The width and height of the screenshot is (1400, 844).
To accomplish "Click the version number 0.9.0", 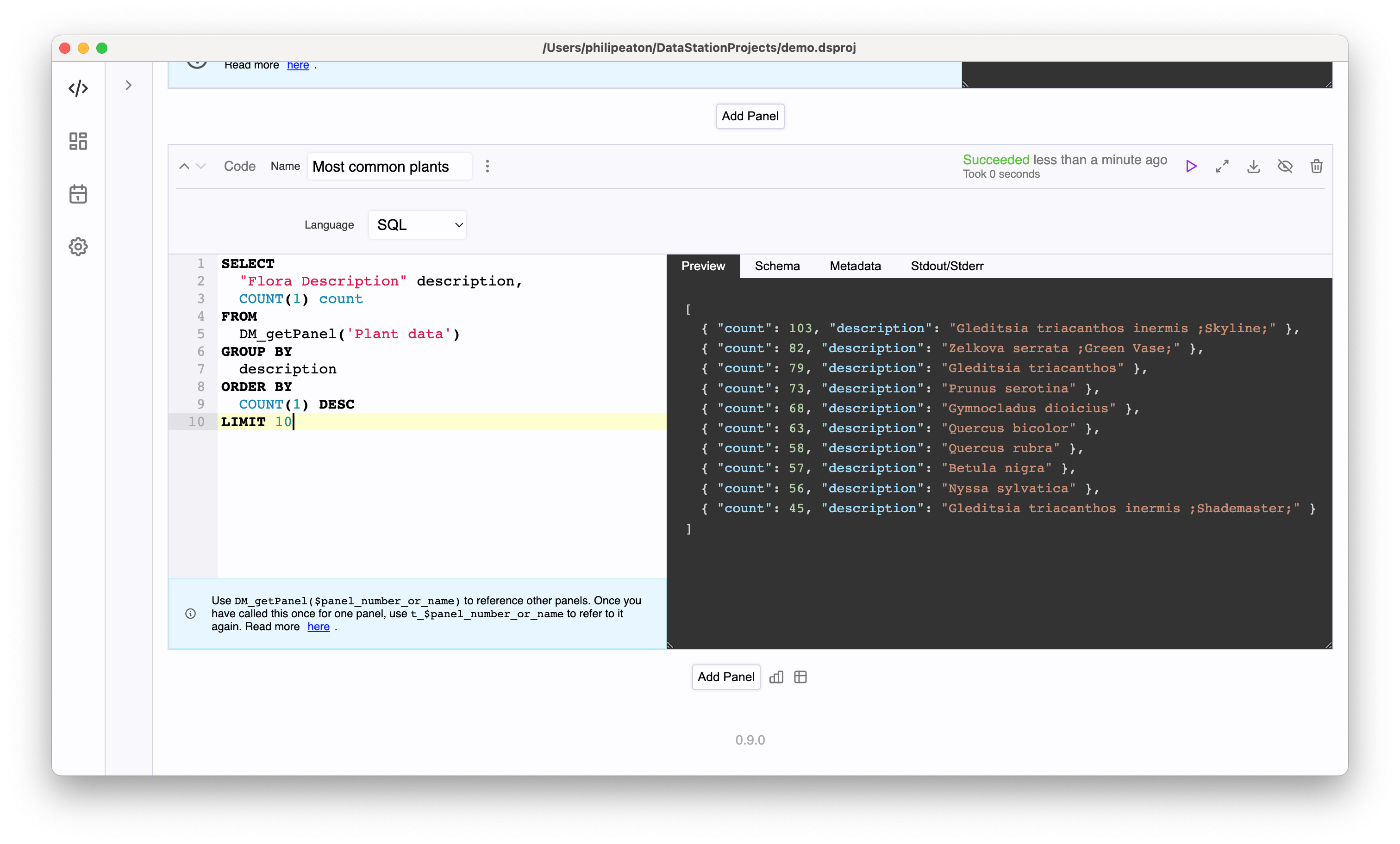I will coord(750,740).
